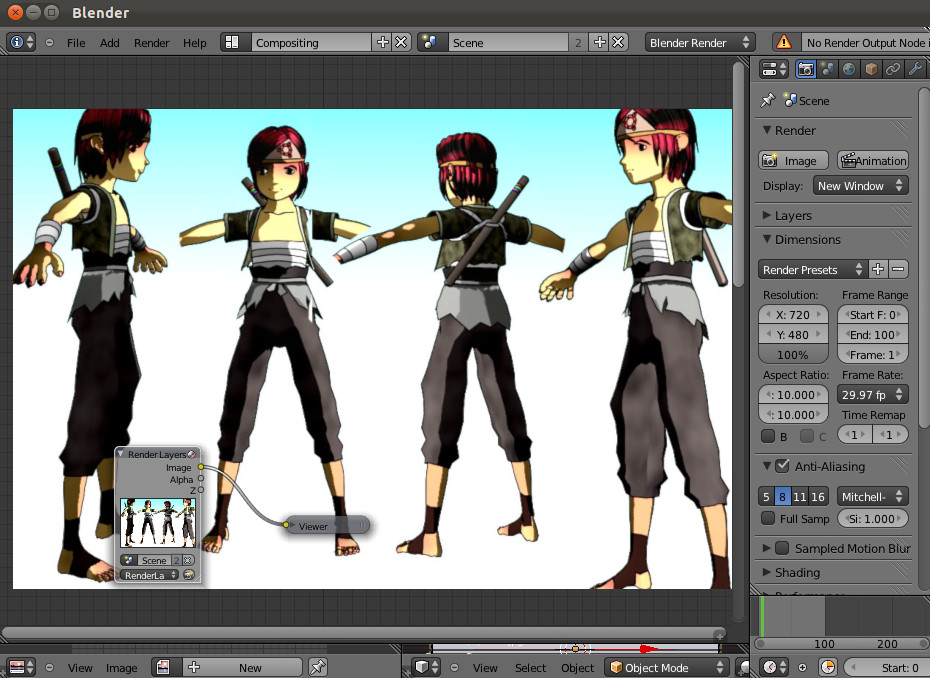Open the Blender Render engine dropdown

[x=700, y=42]
